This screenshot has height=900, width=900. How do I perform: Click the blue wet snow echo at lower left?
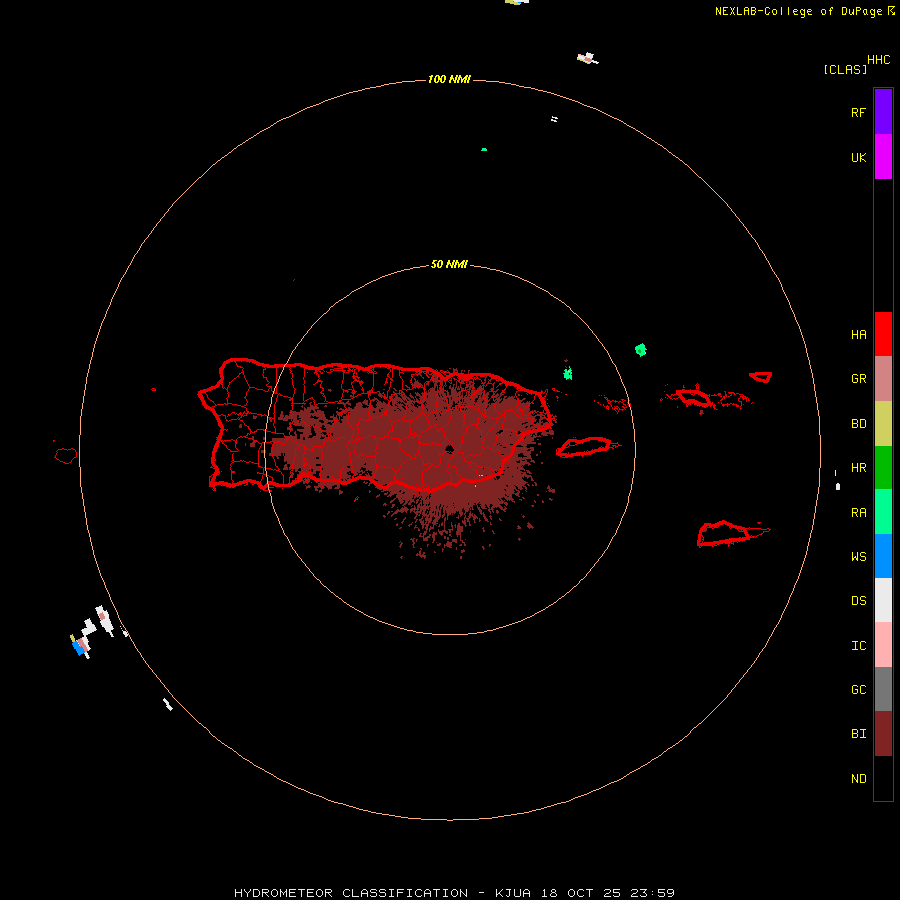tap(77, 648)
